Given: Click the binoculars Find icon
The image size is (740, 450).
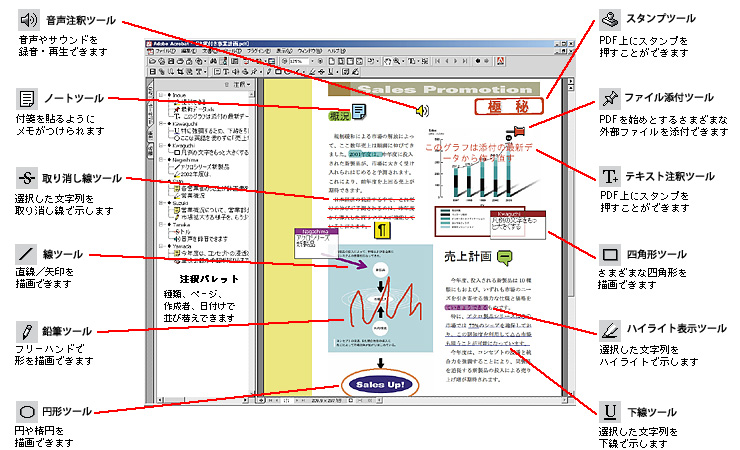Looking at the screenshot, I should coord(213,61).
